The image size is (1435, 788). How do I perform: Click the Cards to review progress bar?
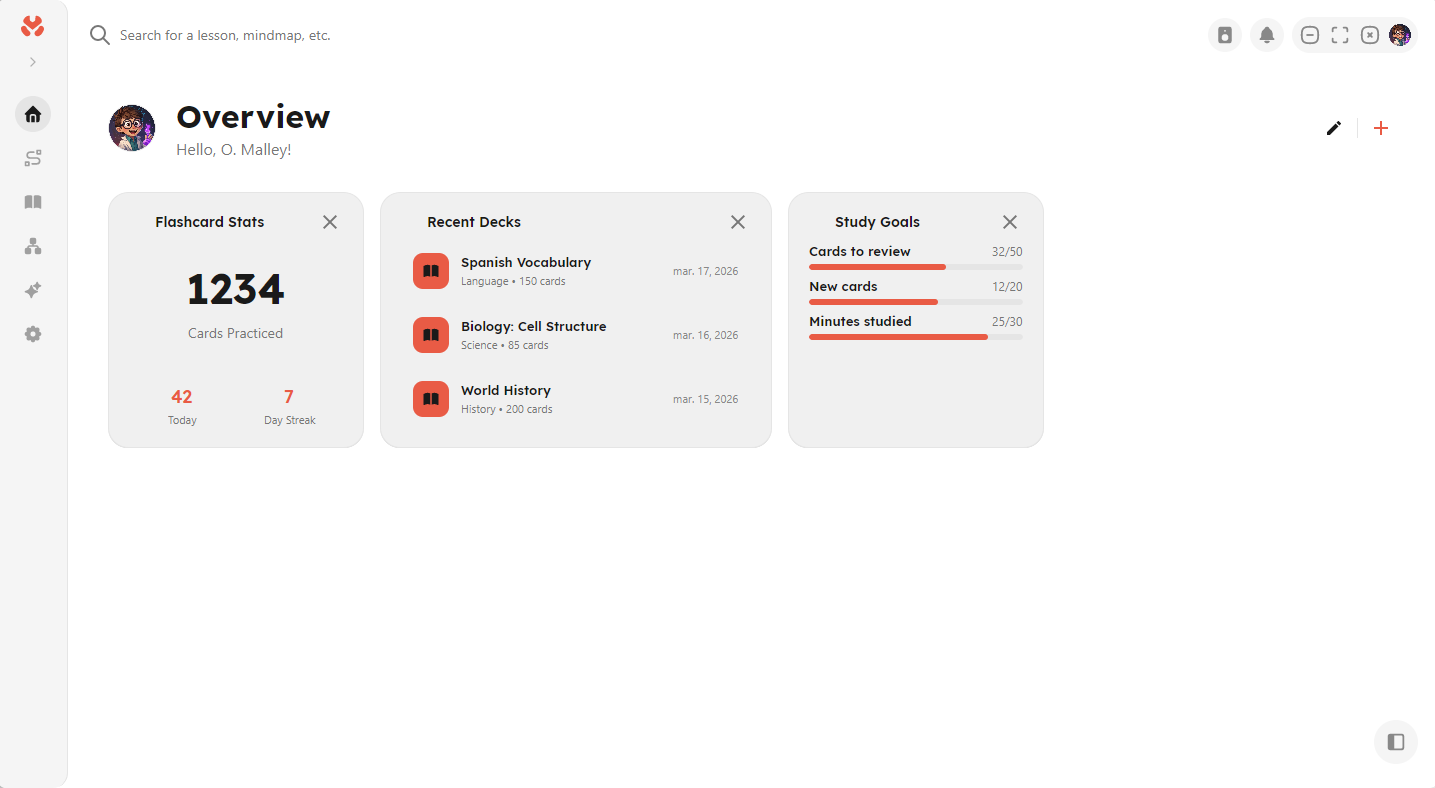pyautogui.click(x=915, y=267)
